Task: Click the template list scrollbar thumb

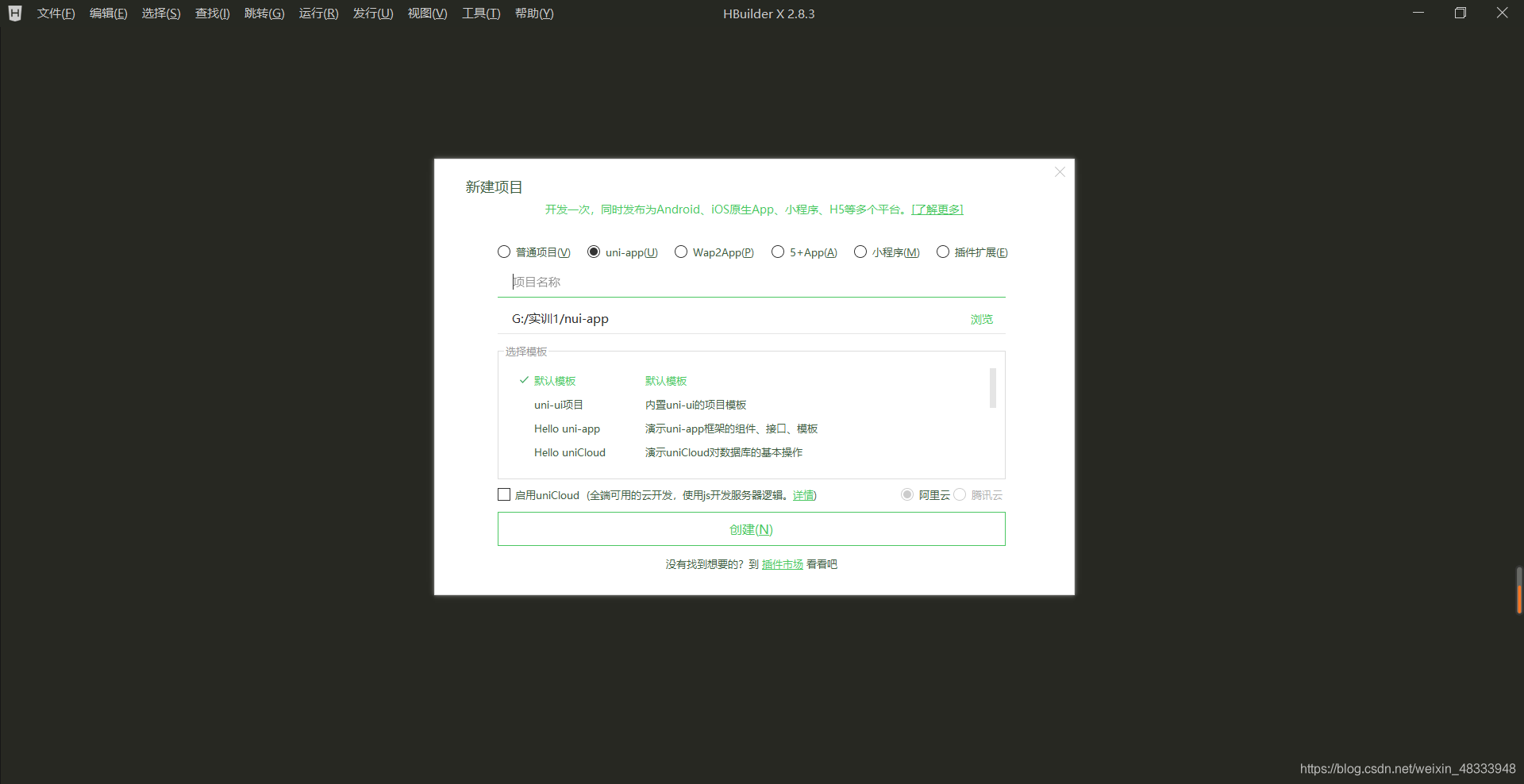Action: coord(992,388)
